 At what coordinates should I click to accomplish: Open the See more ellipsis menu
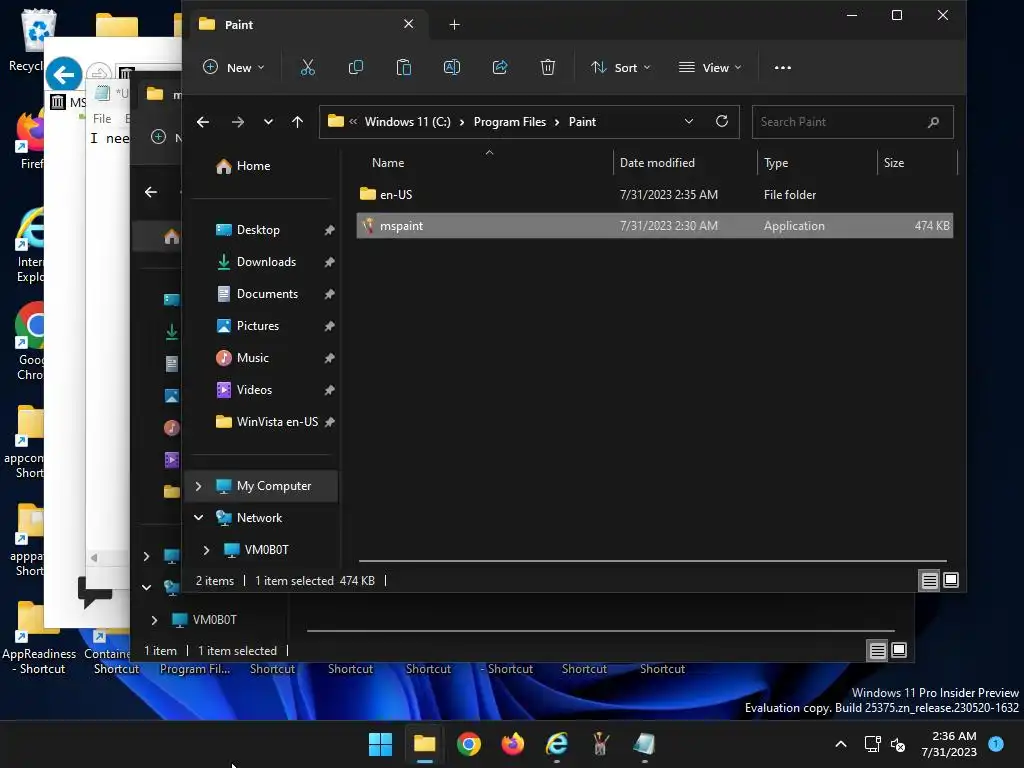coord(782,67)
